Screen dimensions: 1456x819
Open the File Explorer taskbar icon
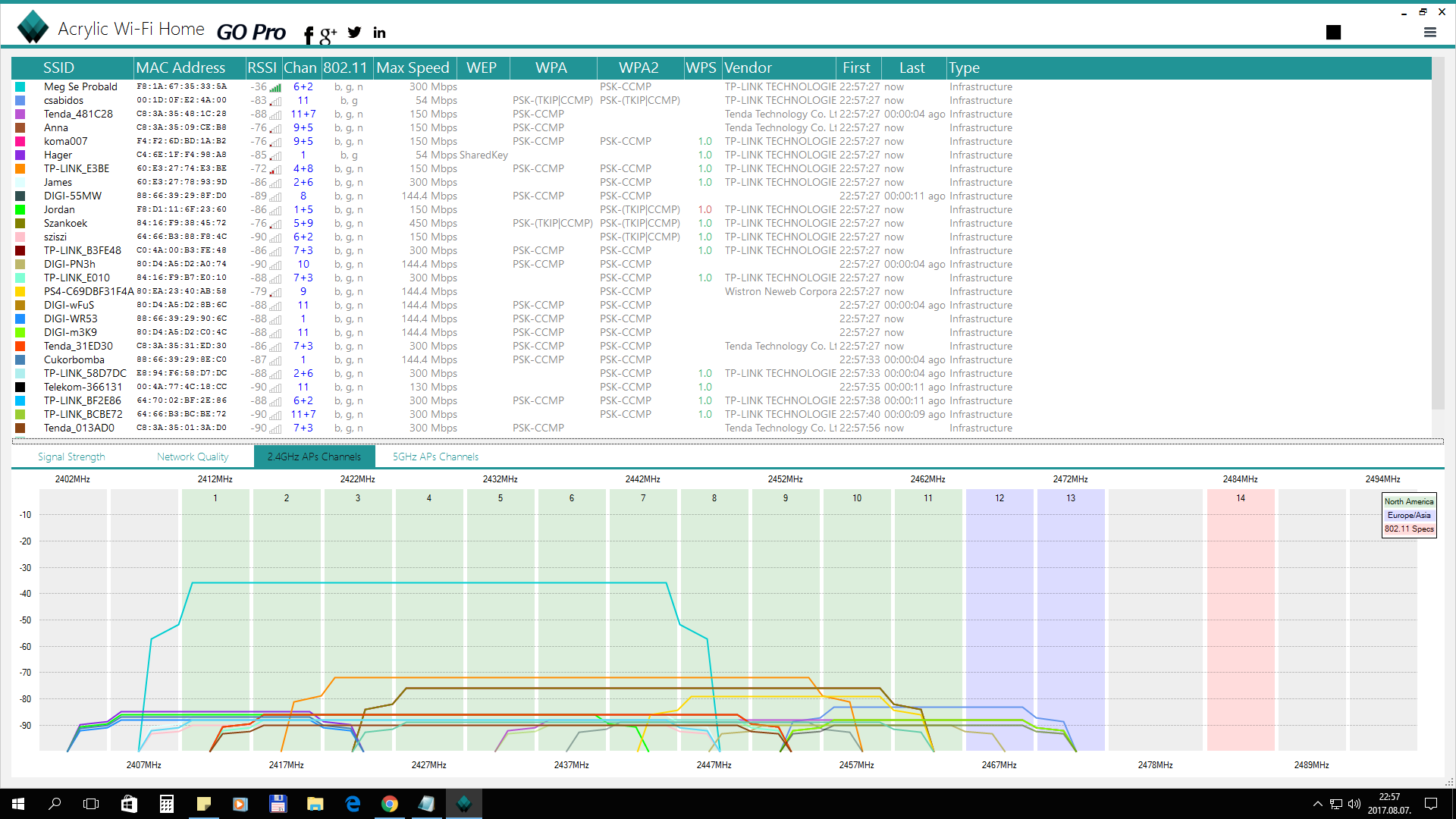pyautogui.click(x=315, y=804)
